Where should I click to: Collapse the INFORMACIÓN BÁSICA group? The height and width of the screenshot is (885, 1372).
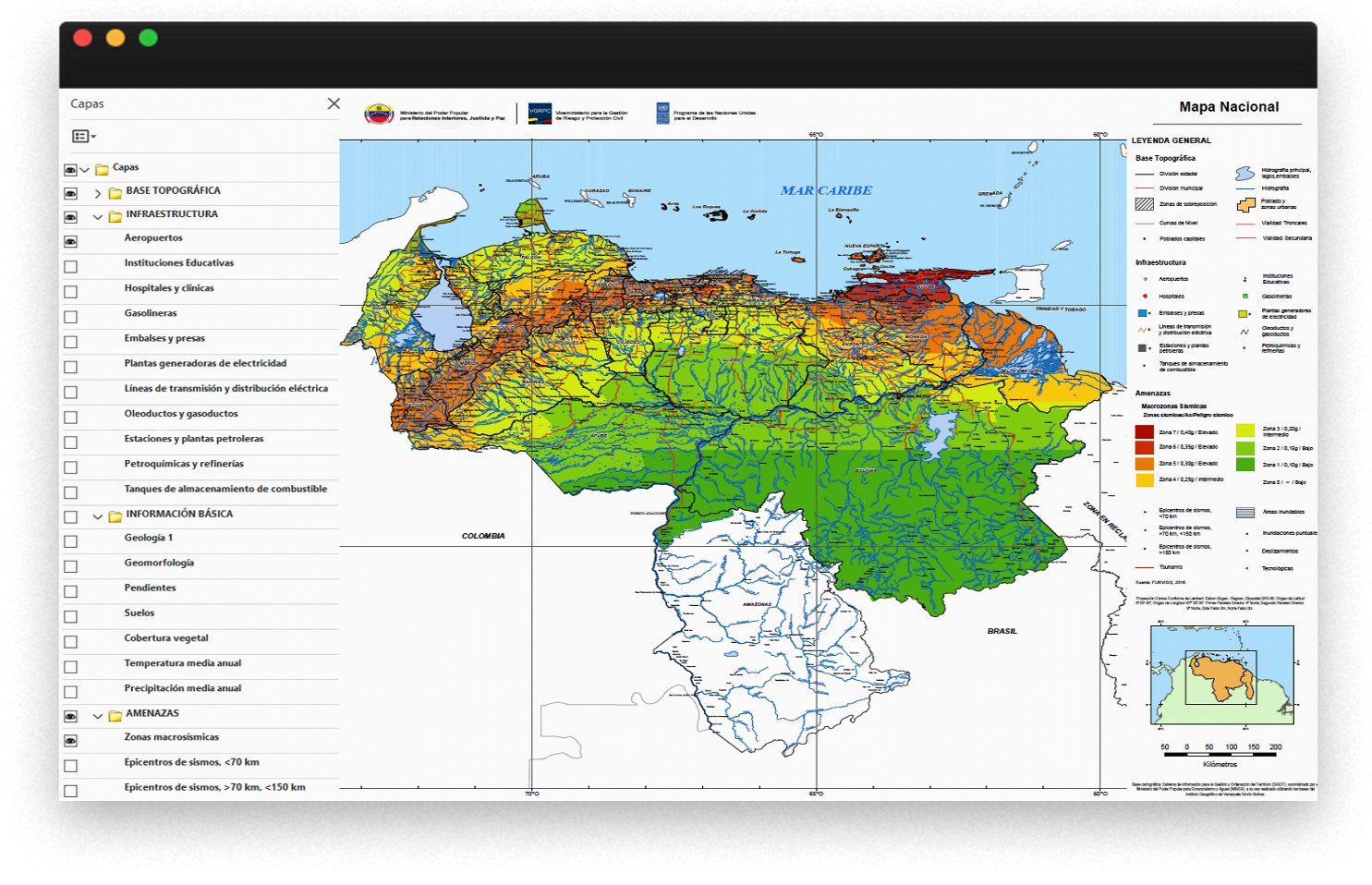(x=98, y=516)
